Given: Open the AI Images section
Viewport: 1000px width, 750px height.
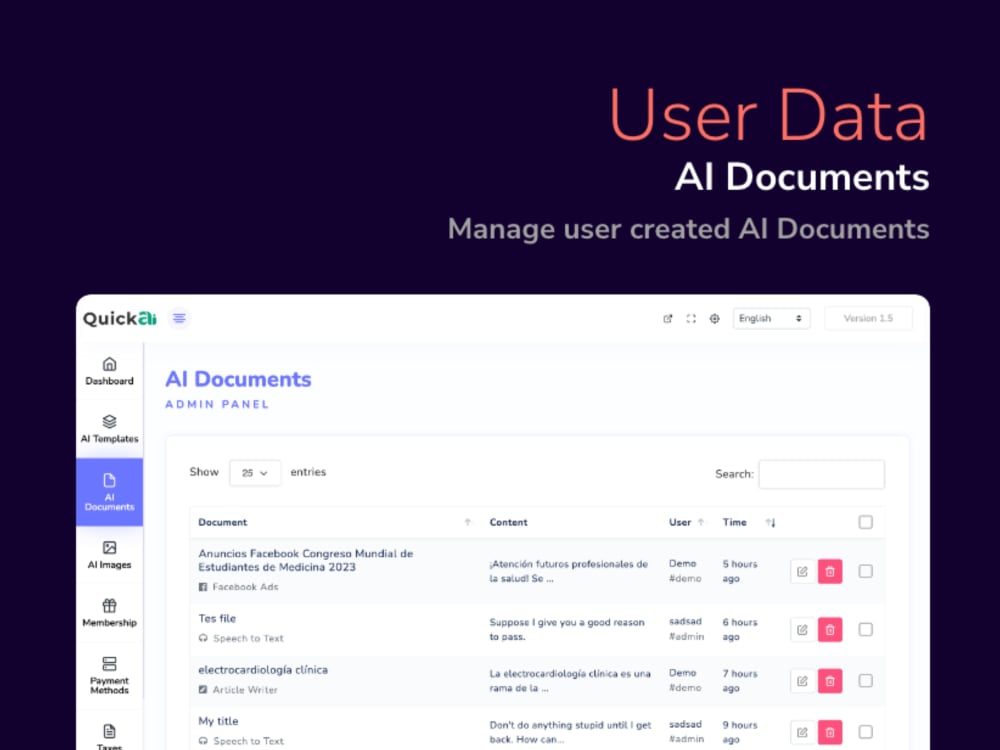Looking at the screenshot, I should point(109,556).
